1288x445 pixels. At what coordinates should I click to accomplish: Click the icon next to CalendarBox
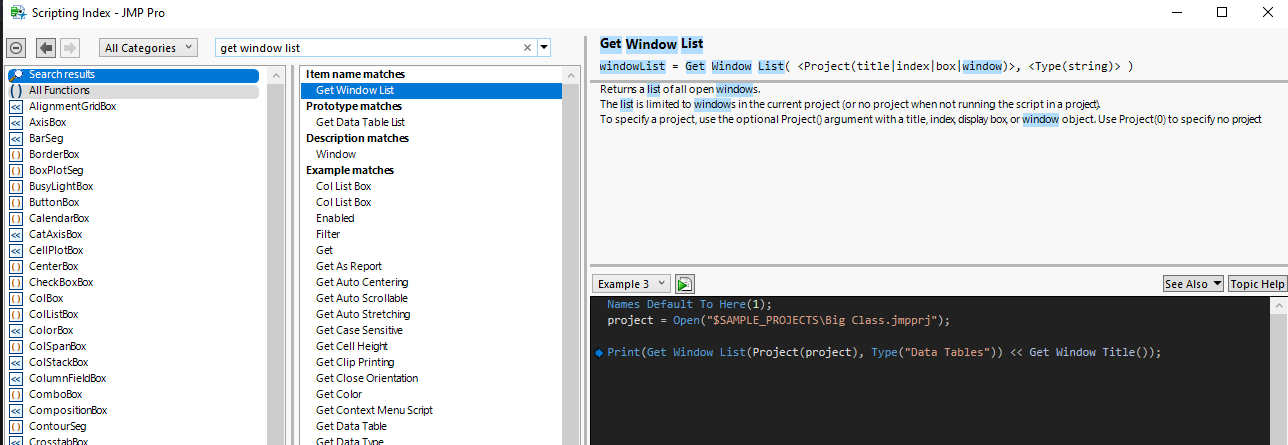16,219
